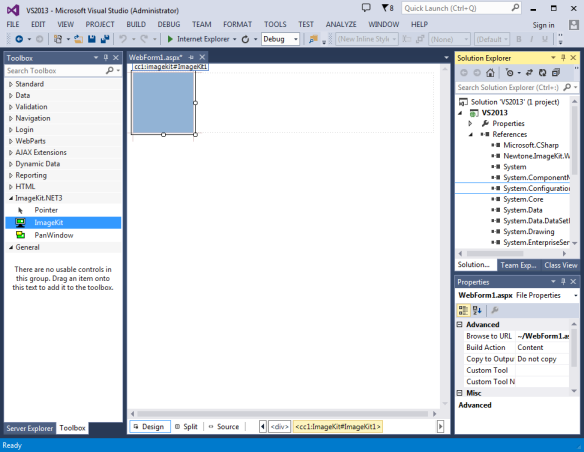Collapse the Advanced category in Properties
This screenshot has height=452, width=584.
(x=460, y=325)
